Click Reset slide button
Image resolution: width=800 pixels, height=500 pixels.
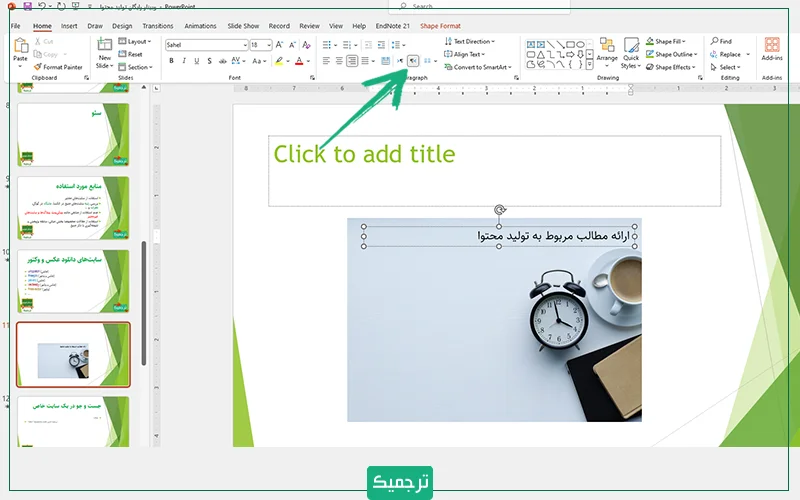(131, 54)
